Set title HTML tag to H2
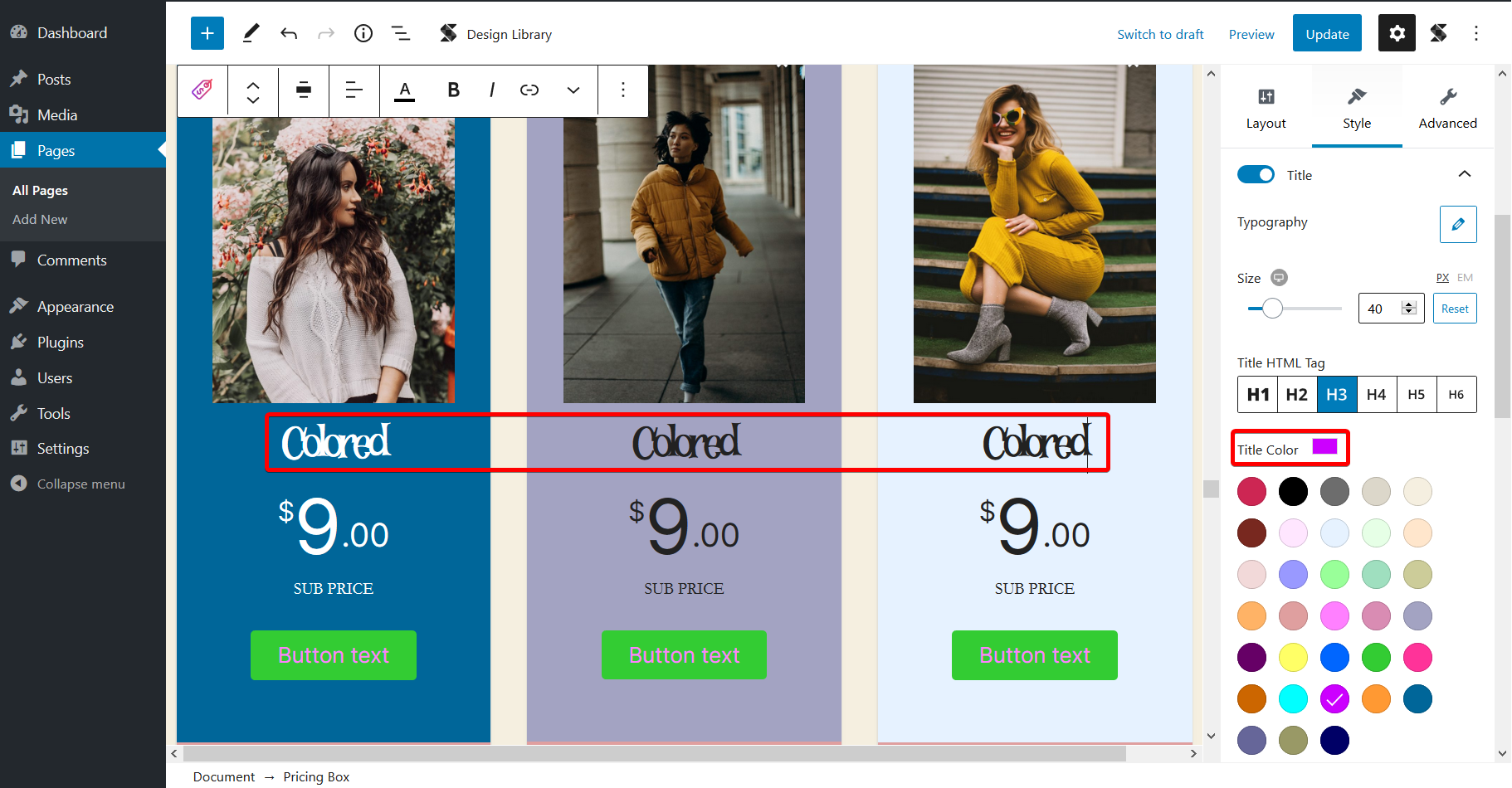Viewport: 1512px width, 788px height. coord(1297,395)
